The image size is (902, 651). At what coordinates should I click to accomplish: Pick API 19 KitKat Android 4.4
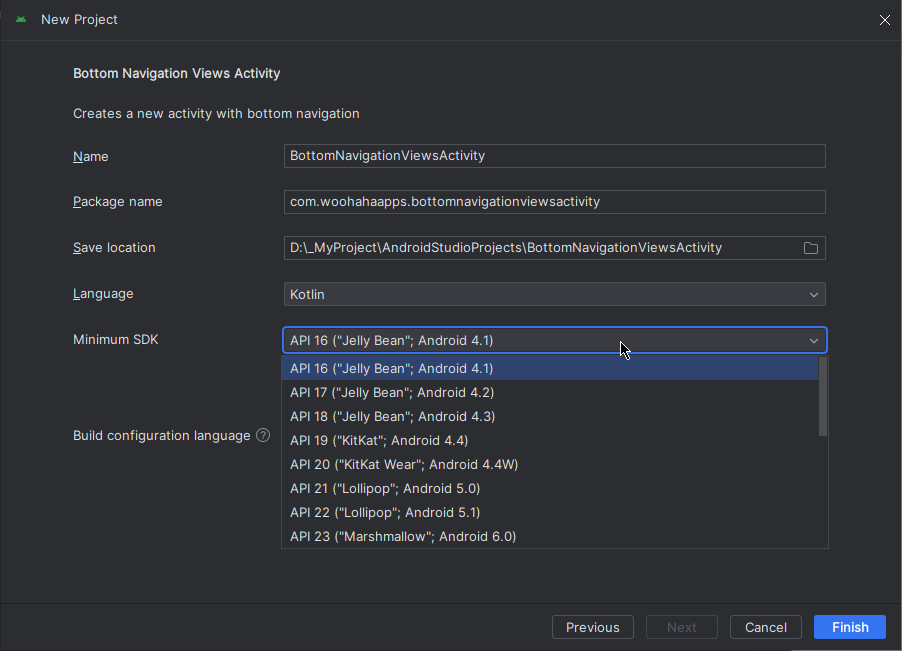click(x=550, y=441)
